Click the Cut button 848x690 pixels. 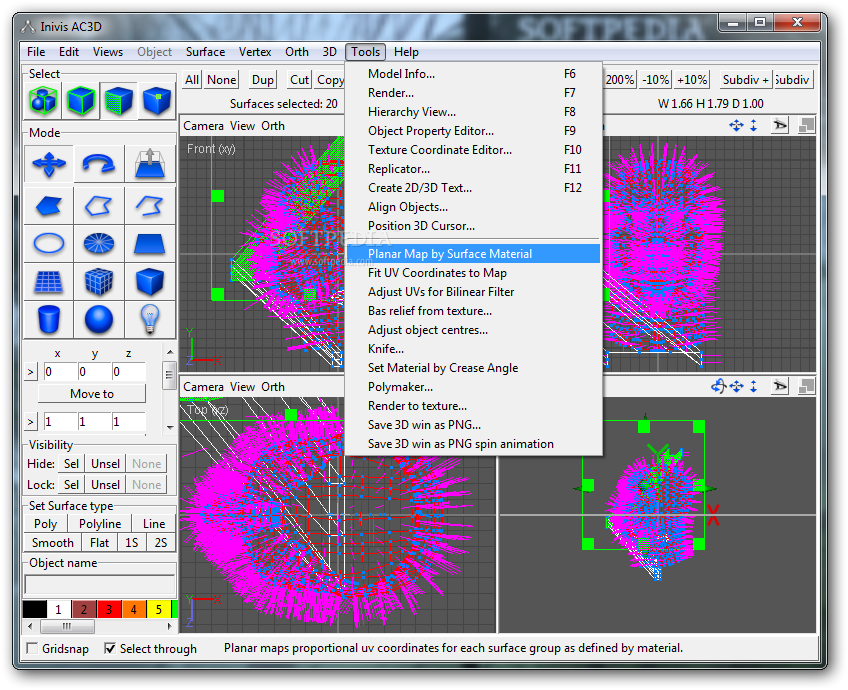coord(299,80)
